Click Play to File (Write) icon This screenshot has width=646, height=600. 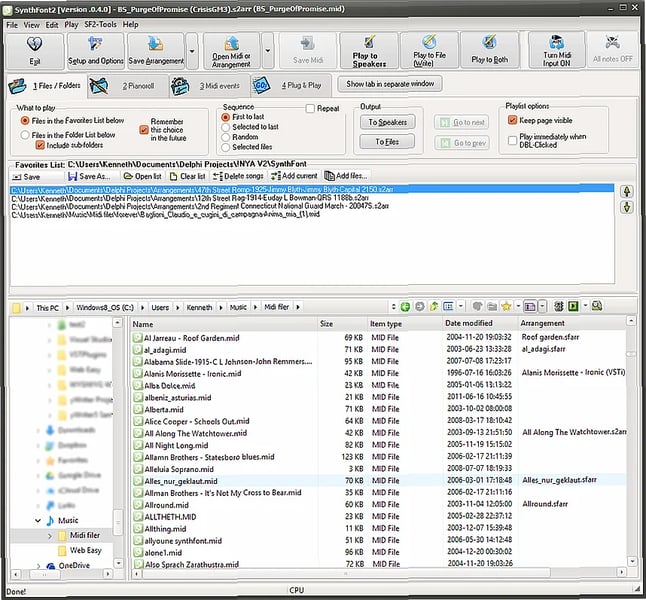pos(430,50)
